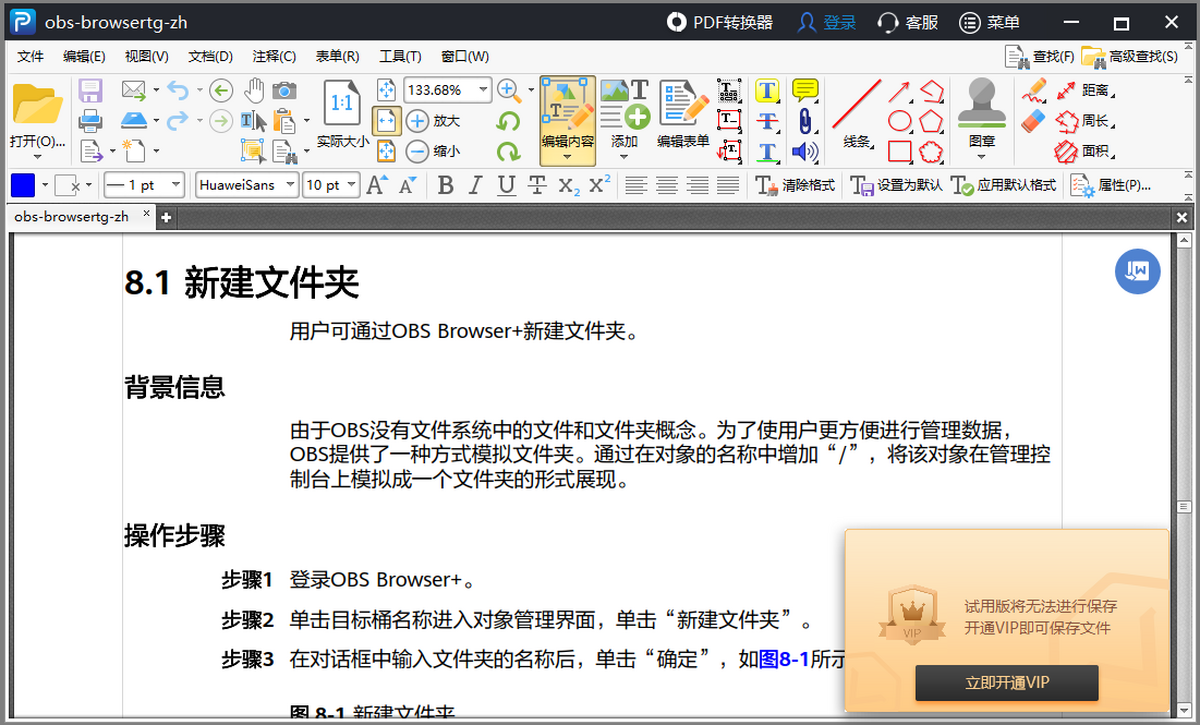Click the 登录 login link
The height and width of the screenshot is (725, 1200).
(x=827, y=22)
